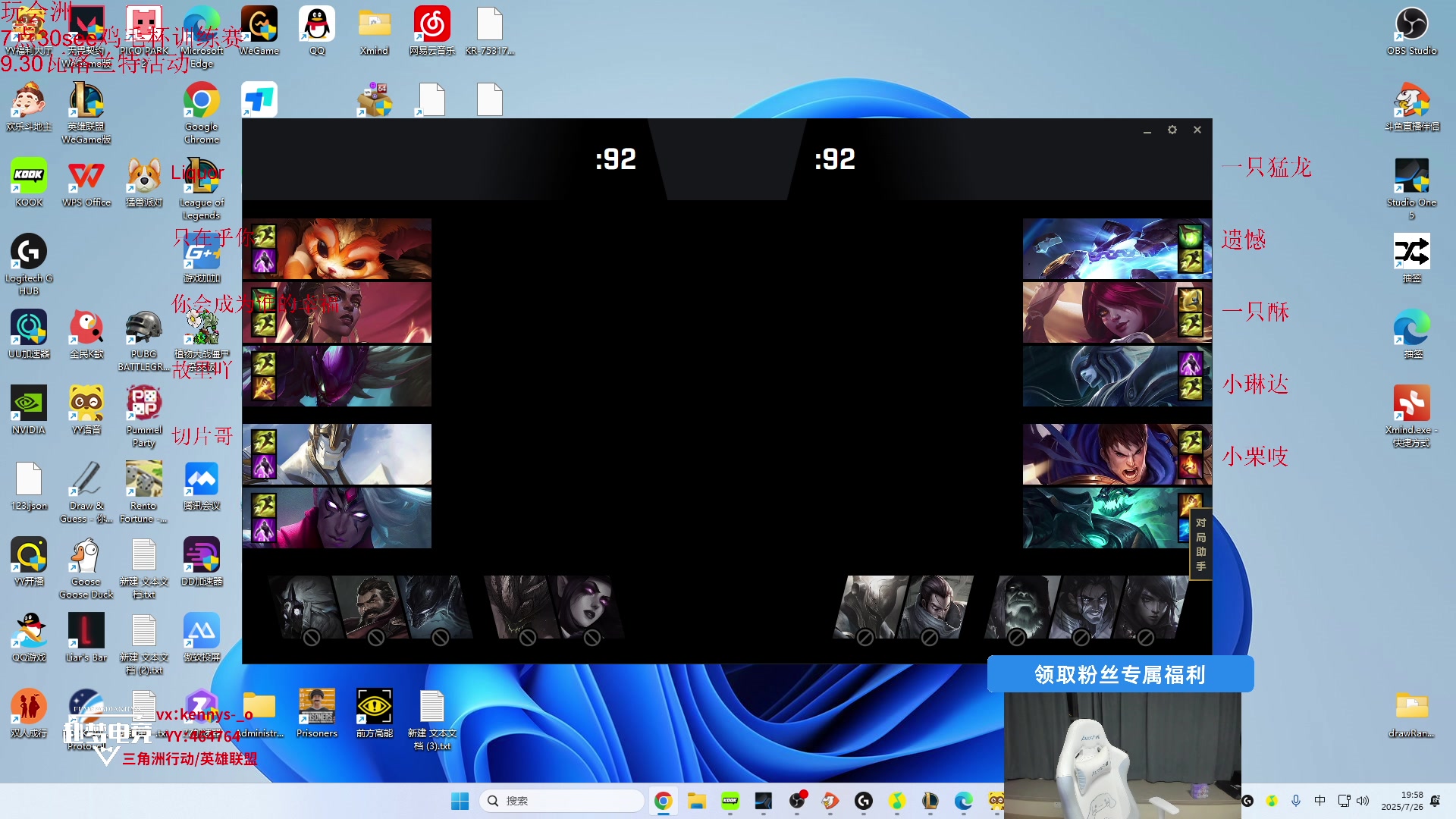Open the League of Legends taskbar icon
Image resolution: width=1456 pixels, height=819 pixels.
click(930, 801)
